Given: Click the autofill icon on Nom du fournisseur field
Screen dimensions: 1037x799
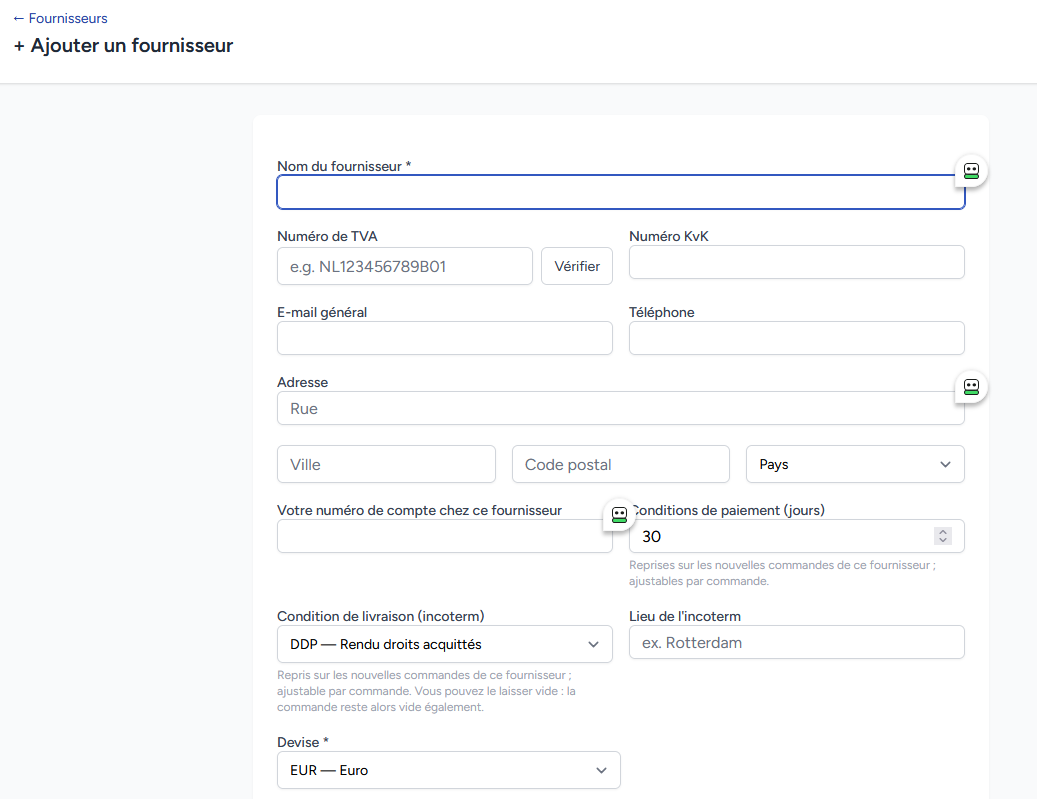Looking at the screenshot, I should tap(971, 171).
